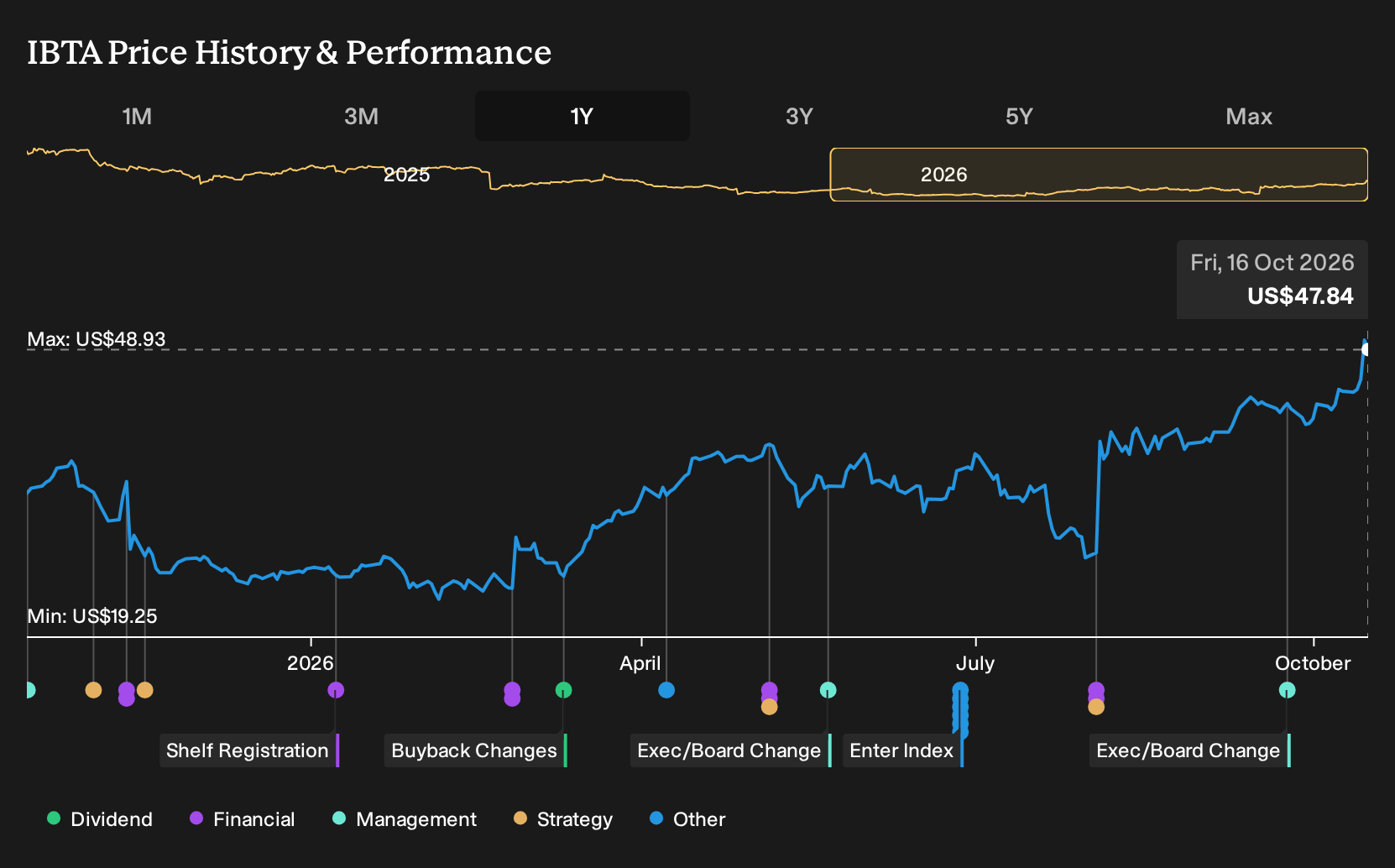Viewport: 1395px width, 868px height.
Task: Open the Enter Index event label
Action: (903, 750)
